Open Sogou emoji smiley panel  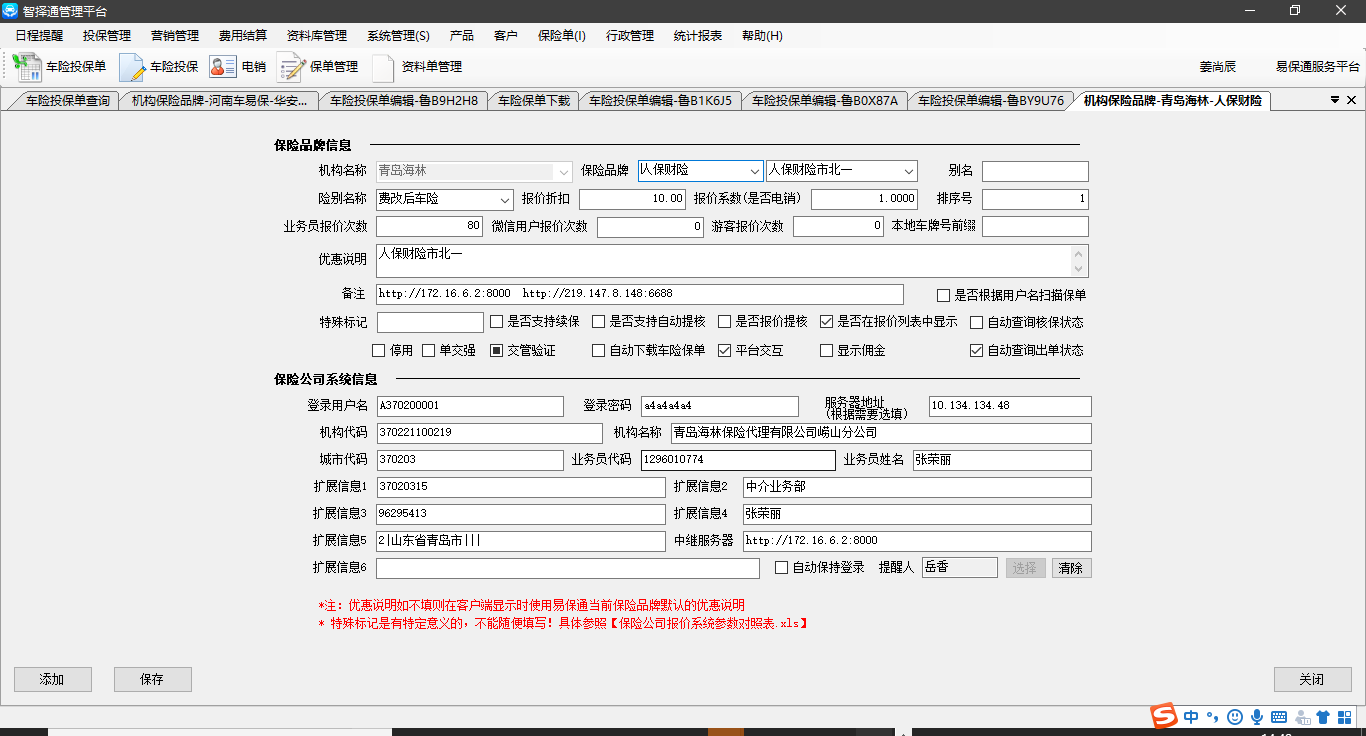click(x=1235, y=717)
